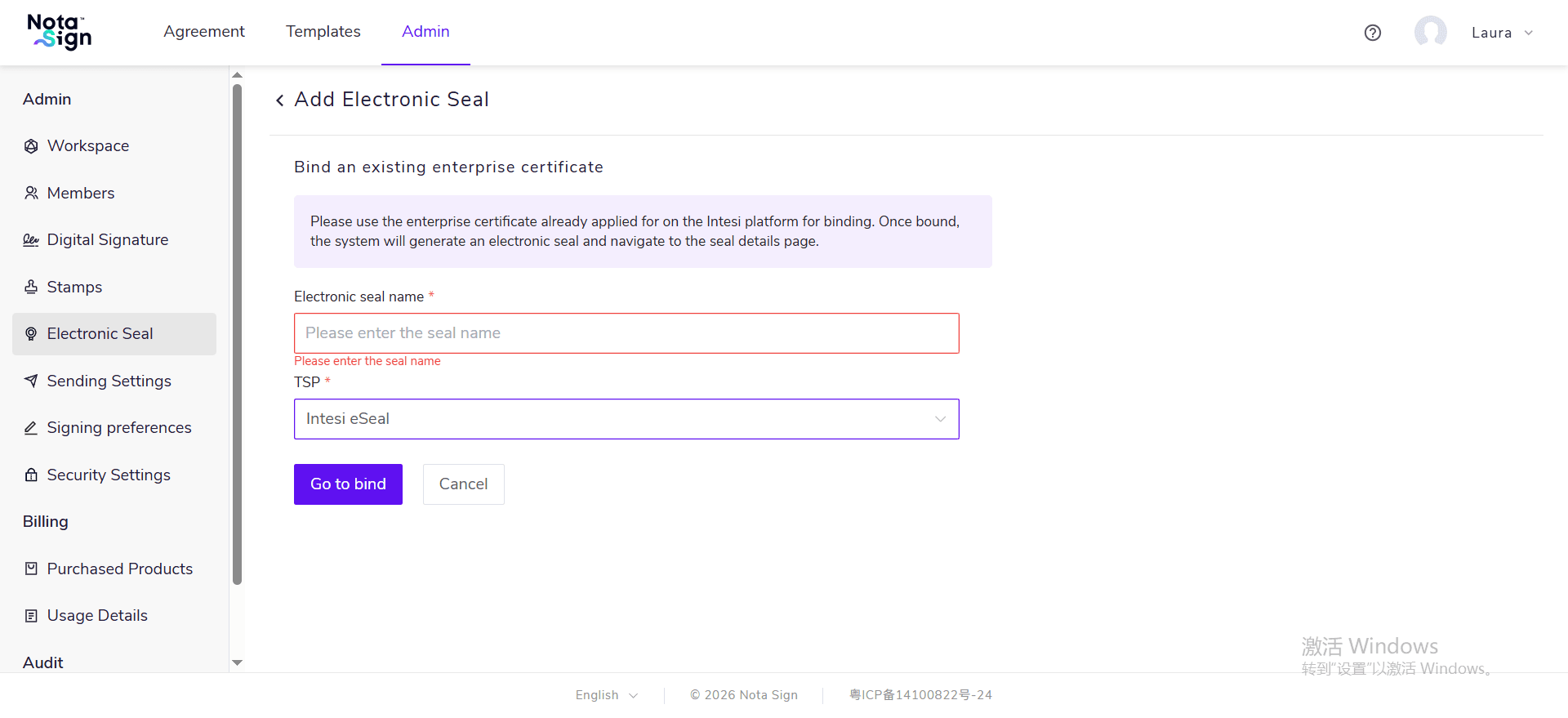The height and width of the screenshot is (718, 1568).
Task: Select the Admin tab
Action: click(425, 31)
